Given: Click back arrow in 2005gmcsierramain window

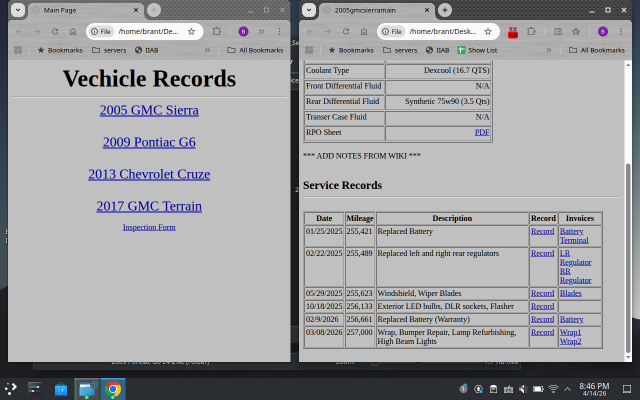Looking at the screenshot, I should 310,31.
